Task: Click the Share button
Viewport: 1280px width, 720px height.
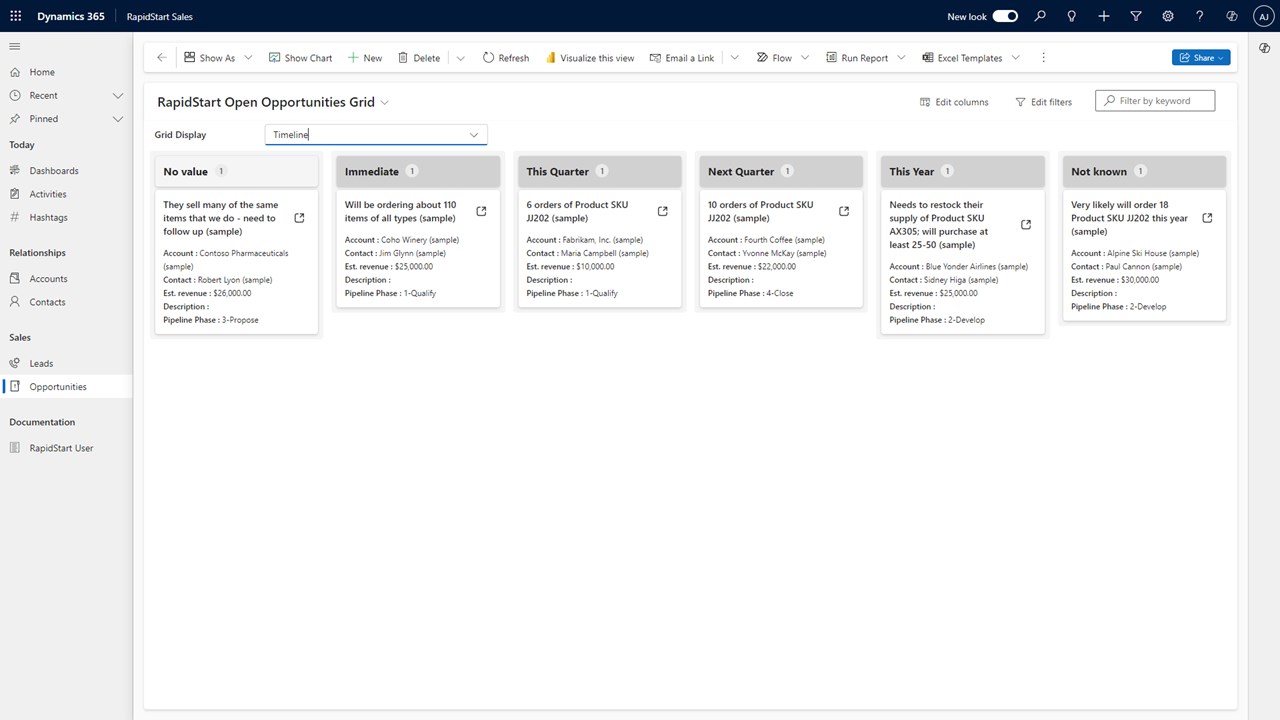Action: pyautogui.click(x=1201, y=58)
